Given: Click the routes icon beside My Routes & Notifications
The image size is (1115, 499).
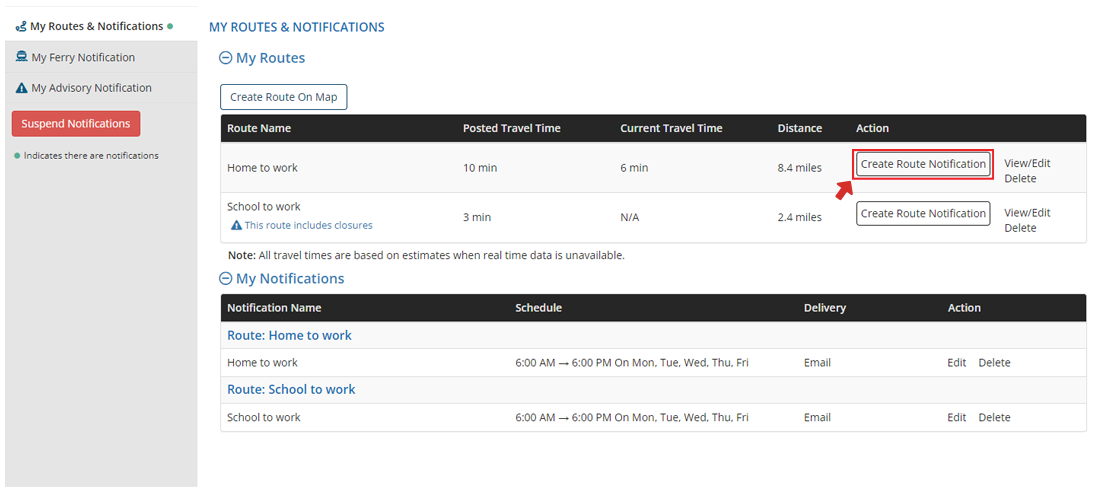Looking at the screenshot, I should tap(21, 27).
